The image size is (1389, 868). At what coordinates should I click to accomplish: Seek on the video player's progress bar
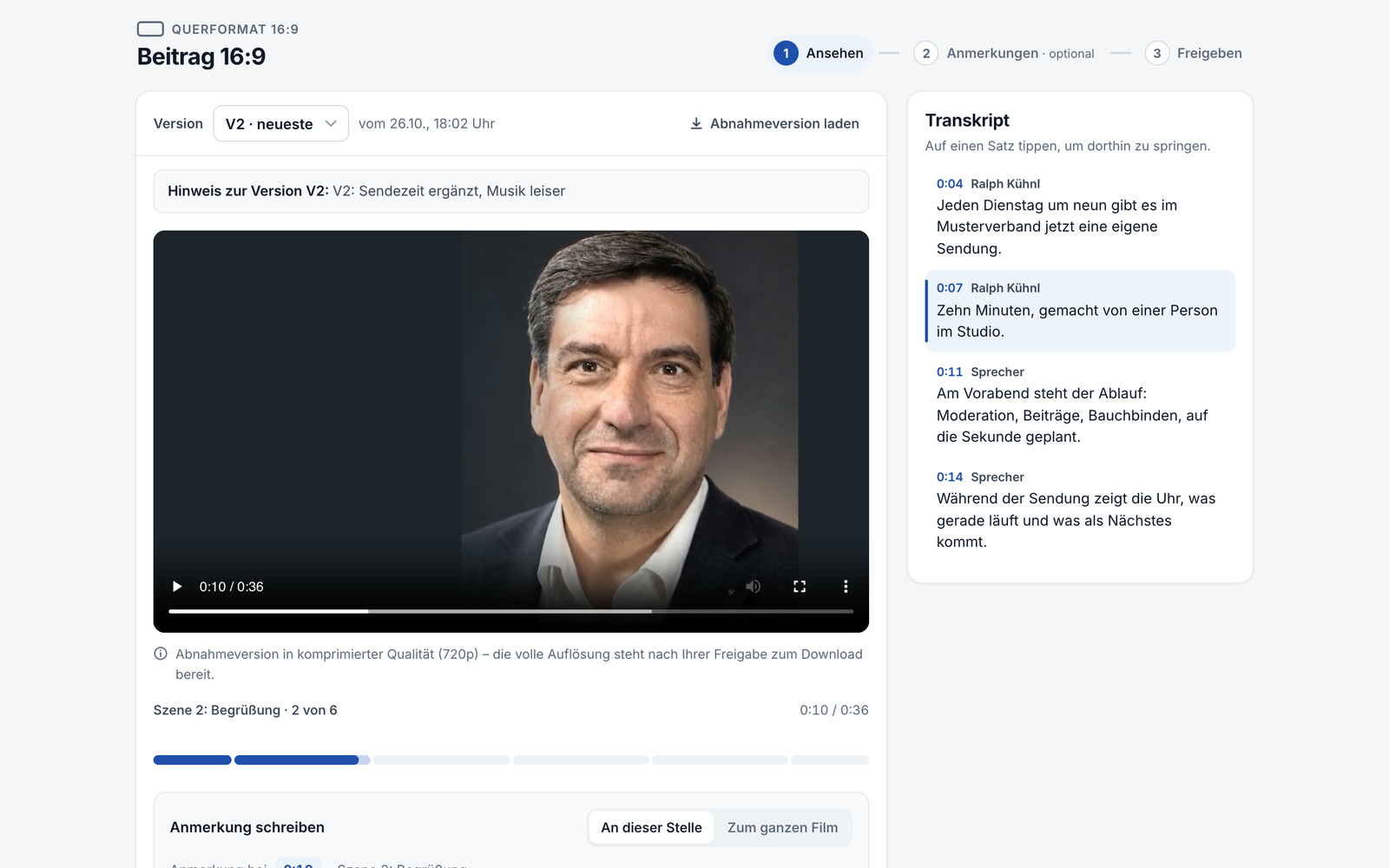510,611
